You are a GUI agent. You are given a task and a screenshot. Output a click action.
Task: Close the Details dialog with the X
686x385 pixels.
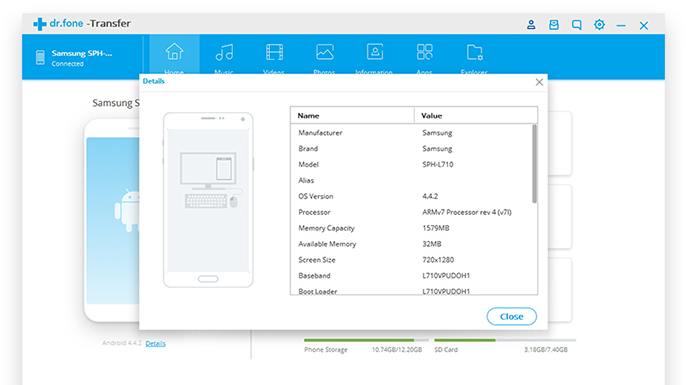(539, 82)
